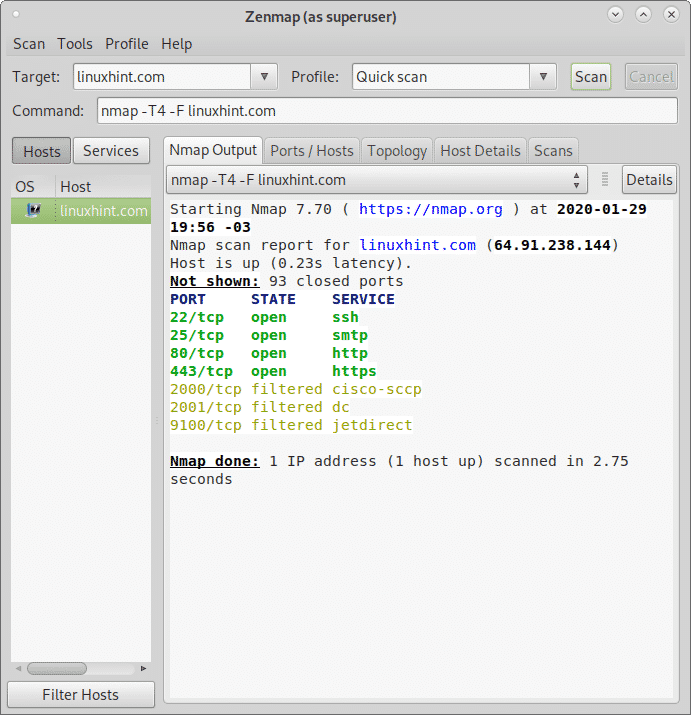Open the Scan menu
This screenshot has height=715, width=691.
[x=29, y=44]
